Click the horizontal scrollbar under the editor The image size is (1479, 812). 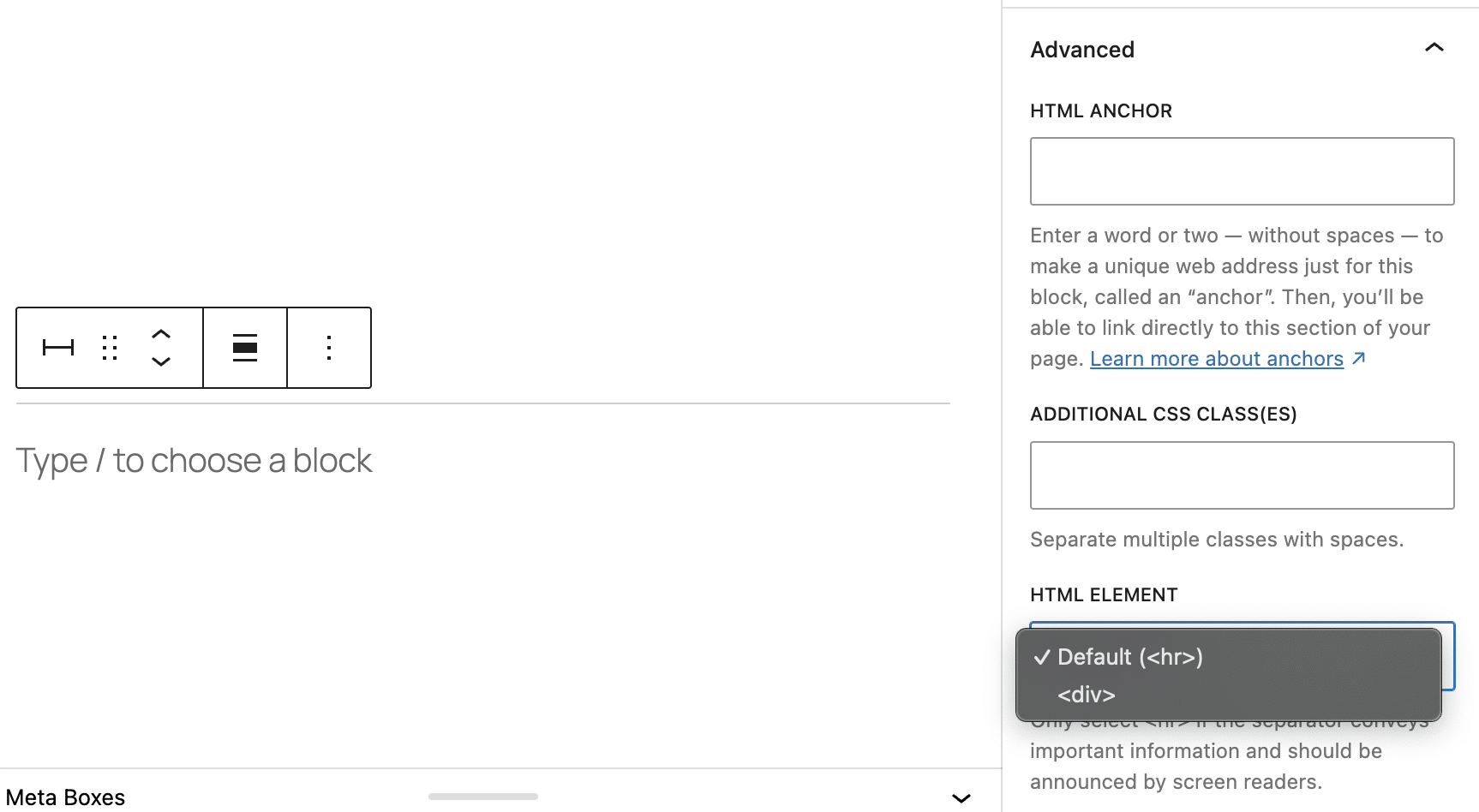tap(482, 796)
